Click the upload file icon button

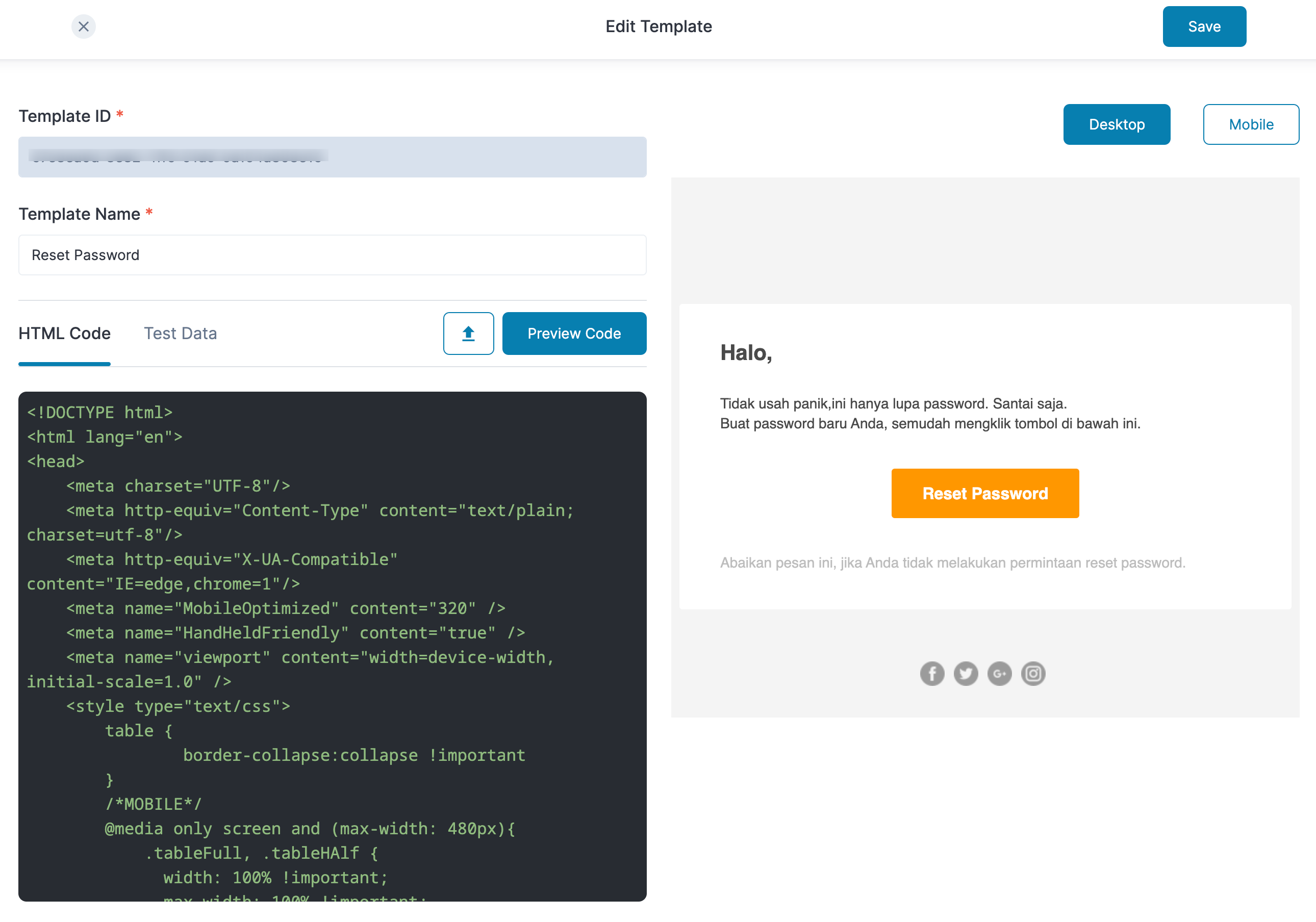(x=468, y=334)
